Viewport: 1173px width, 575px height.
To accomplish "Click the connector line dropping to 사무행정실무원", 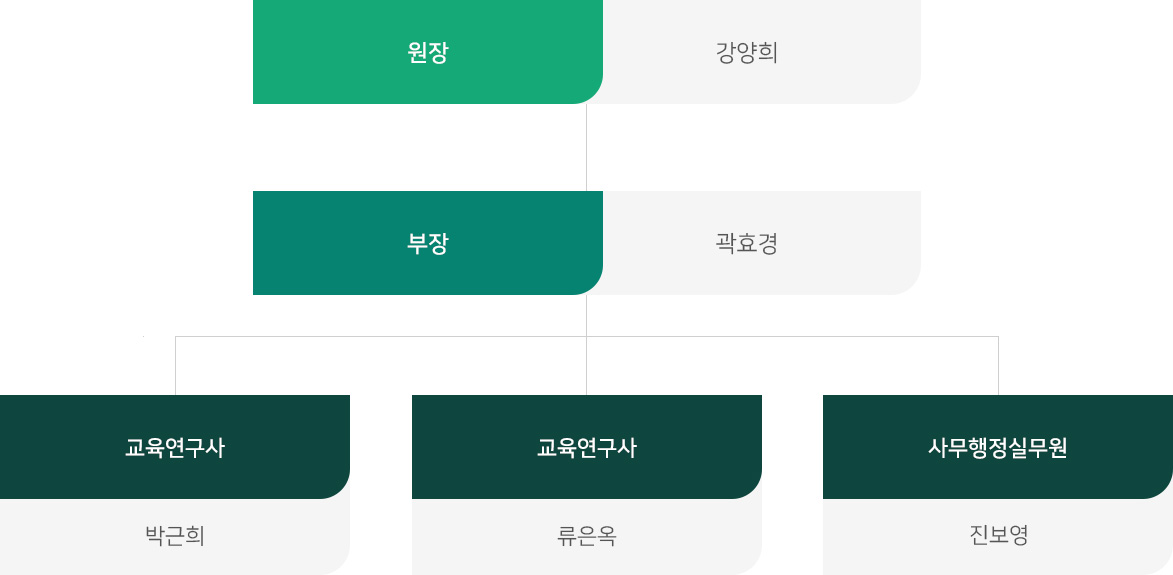I will pyautogui.click(x=999, y=366).
